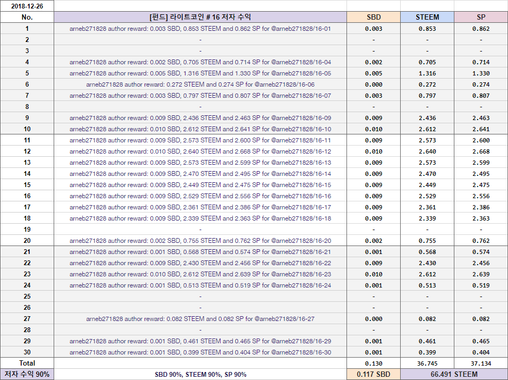Click the author reward text for 16-15

[x=200, y=185]
